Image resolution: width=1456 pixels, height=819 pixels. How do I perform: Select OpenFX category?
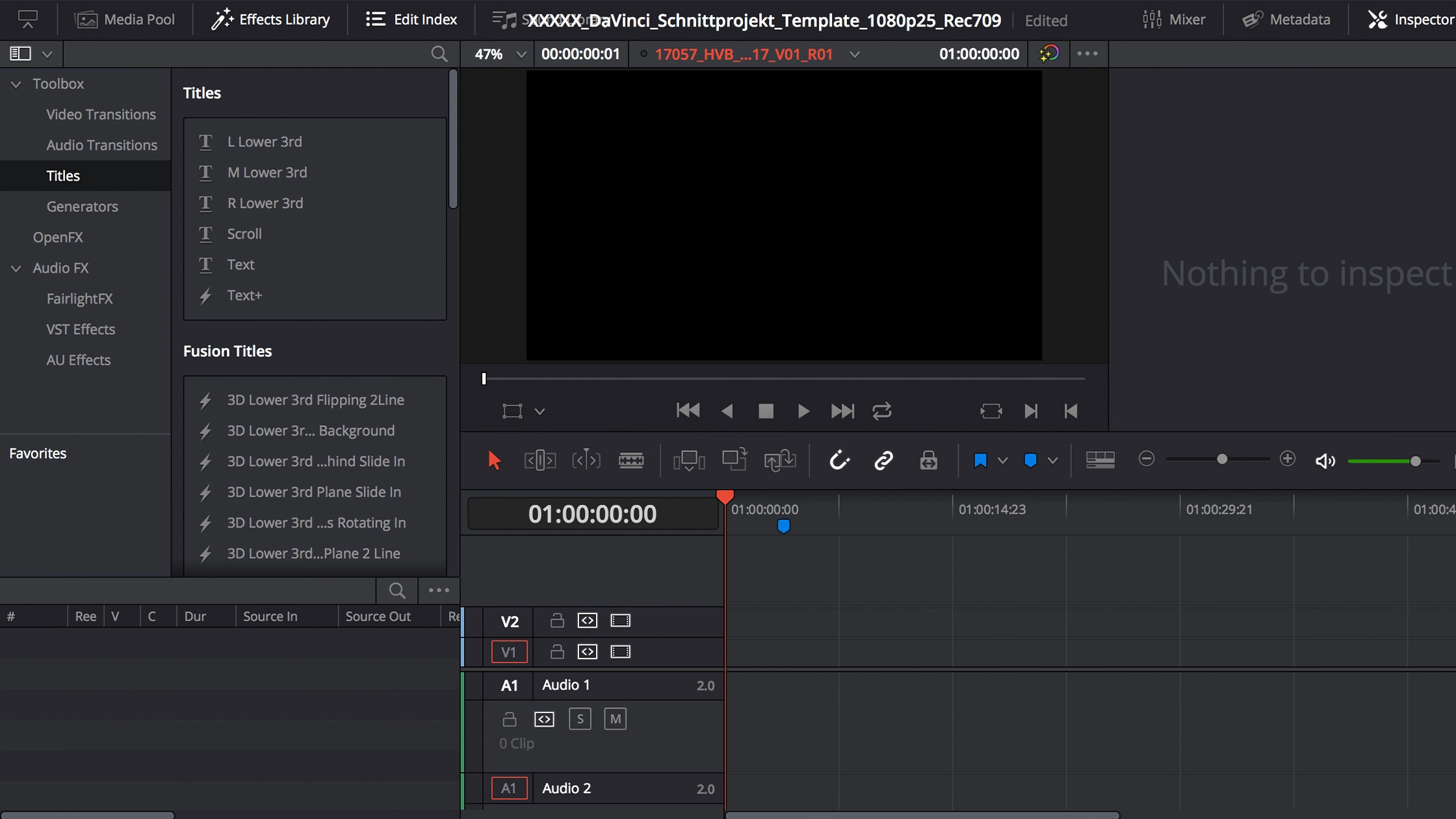click(58, 237)
